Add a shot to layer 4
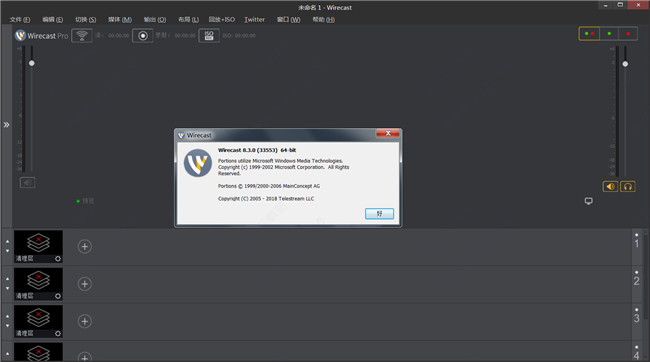650x362 pixels. [x=85, y=357]
